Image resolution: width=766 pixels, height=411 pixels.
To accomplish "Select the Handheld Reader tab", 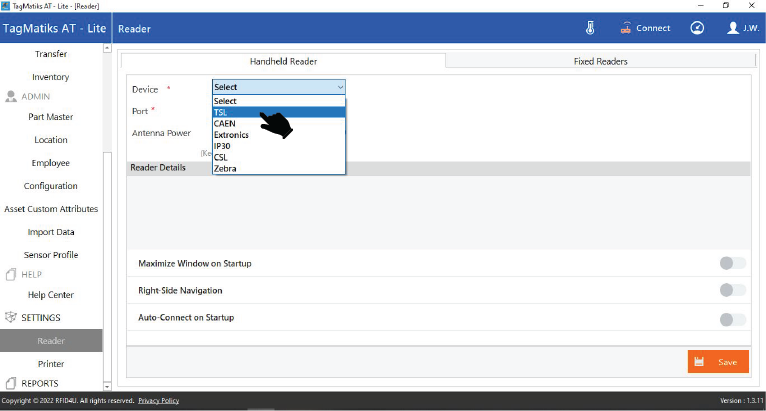I will pos(283,61).
